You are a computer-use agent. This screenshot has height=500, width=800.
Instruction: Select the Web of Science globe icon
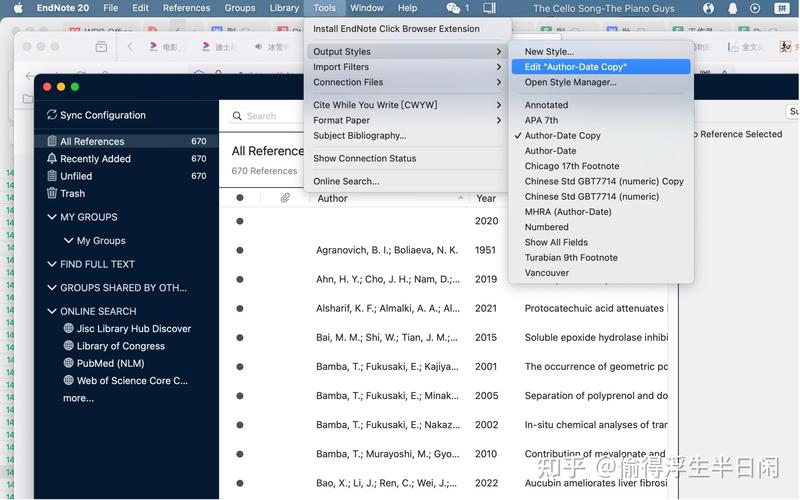pyautogui.click(x=68, y=381)
